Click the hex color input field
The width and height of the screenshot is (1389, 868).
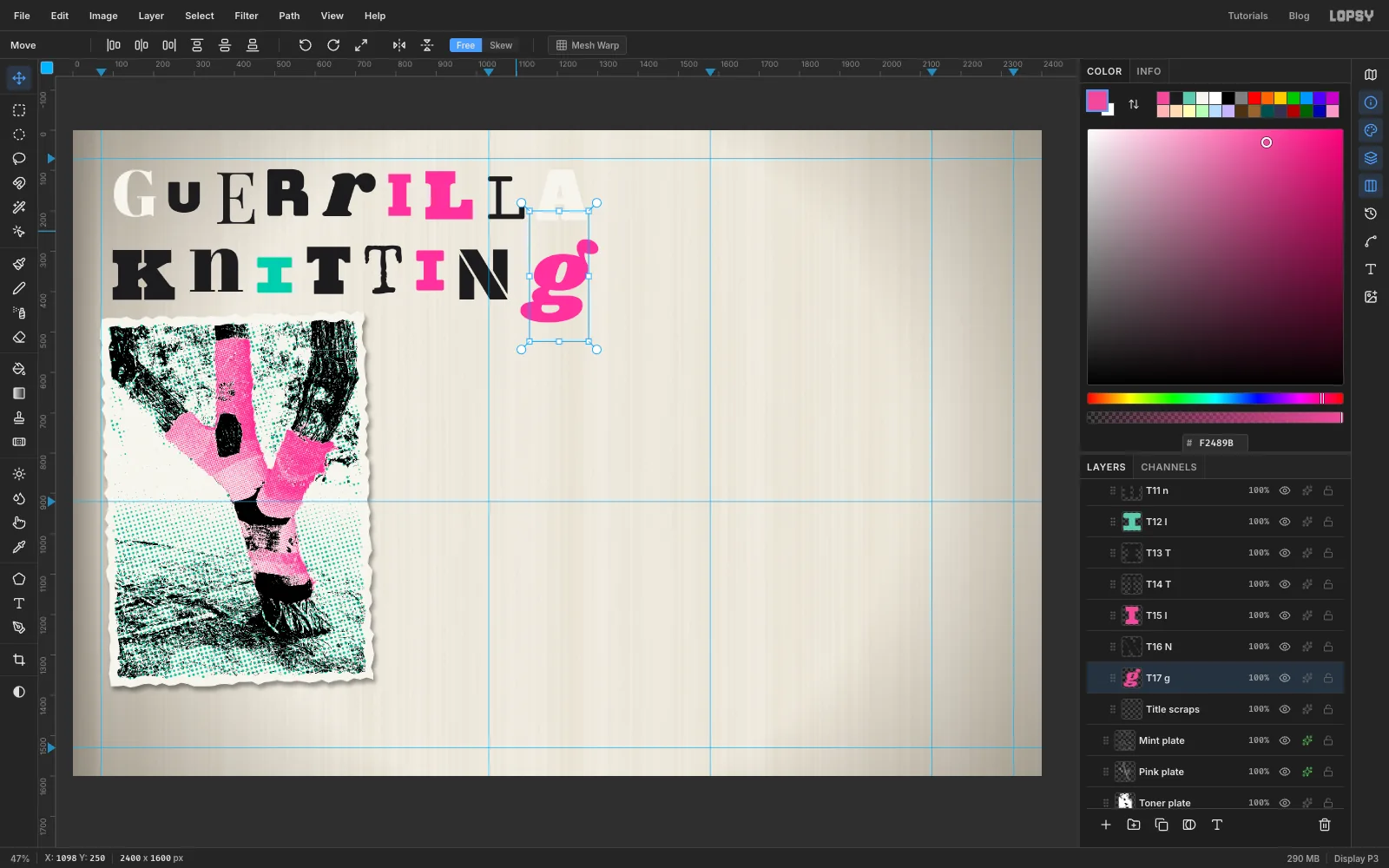click(1215, 443)
